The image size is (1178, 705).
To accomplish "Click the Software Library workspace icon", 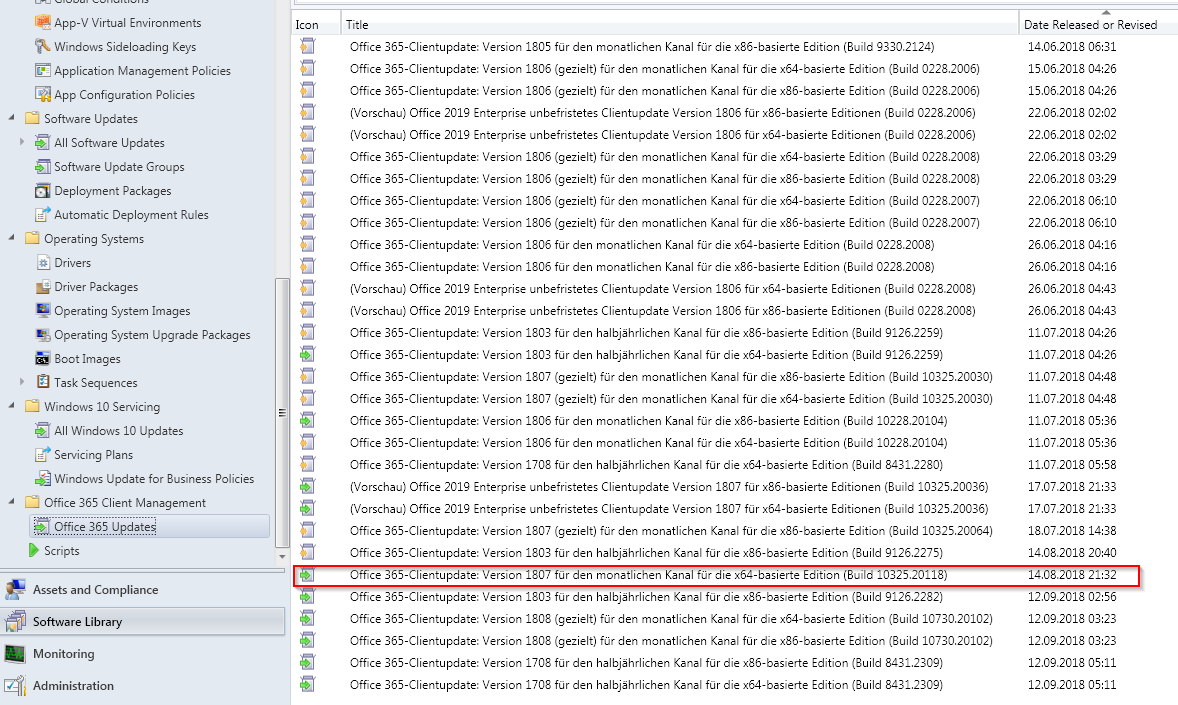I will pyautogui.click(x=15, y=622).
